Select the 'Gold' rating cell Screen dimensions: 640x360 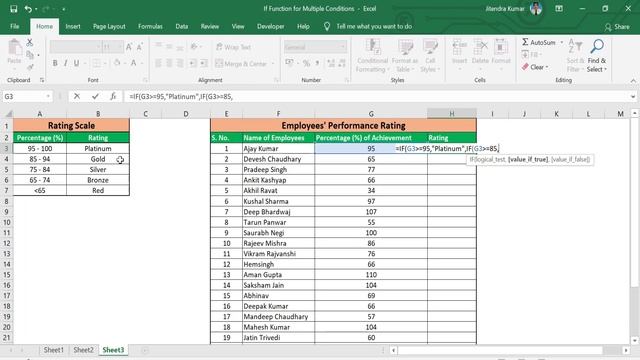98,159
